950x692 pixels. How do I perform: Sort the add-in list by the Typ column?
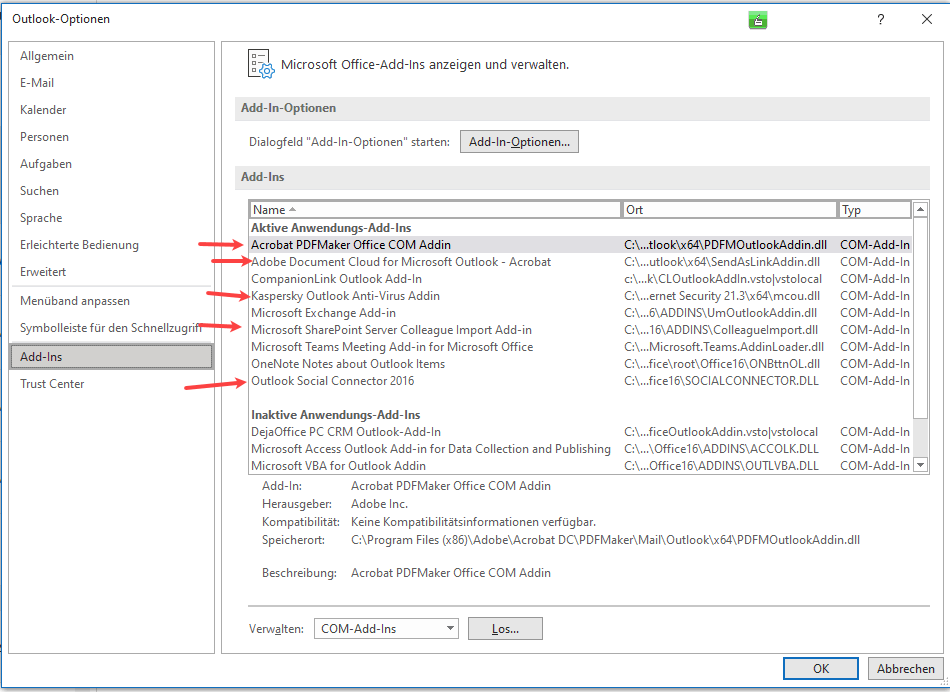click(x=874, y=210)
